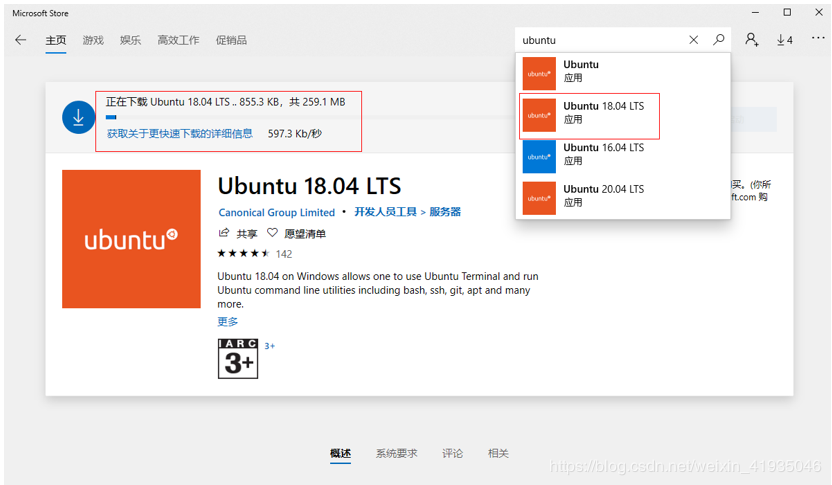
Task: Close the Microsoft Store window
Action: [x=819, y=12]
